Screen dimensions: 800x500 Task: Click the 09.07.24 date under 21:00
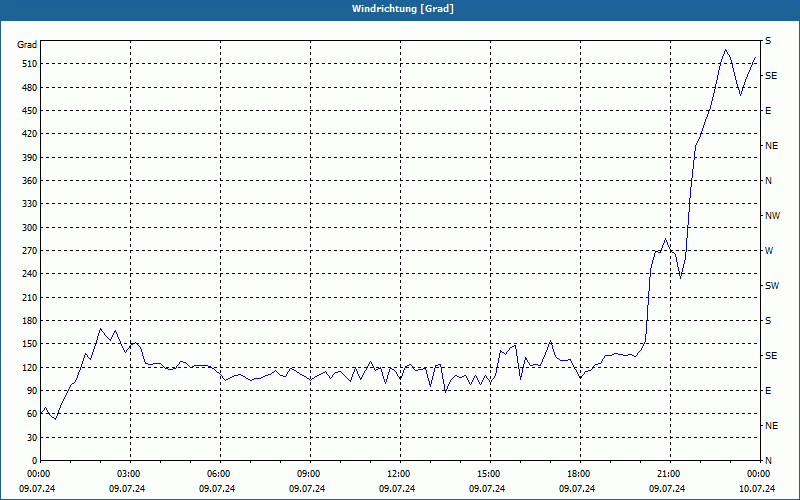coord(667,489)
